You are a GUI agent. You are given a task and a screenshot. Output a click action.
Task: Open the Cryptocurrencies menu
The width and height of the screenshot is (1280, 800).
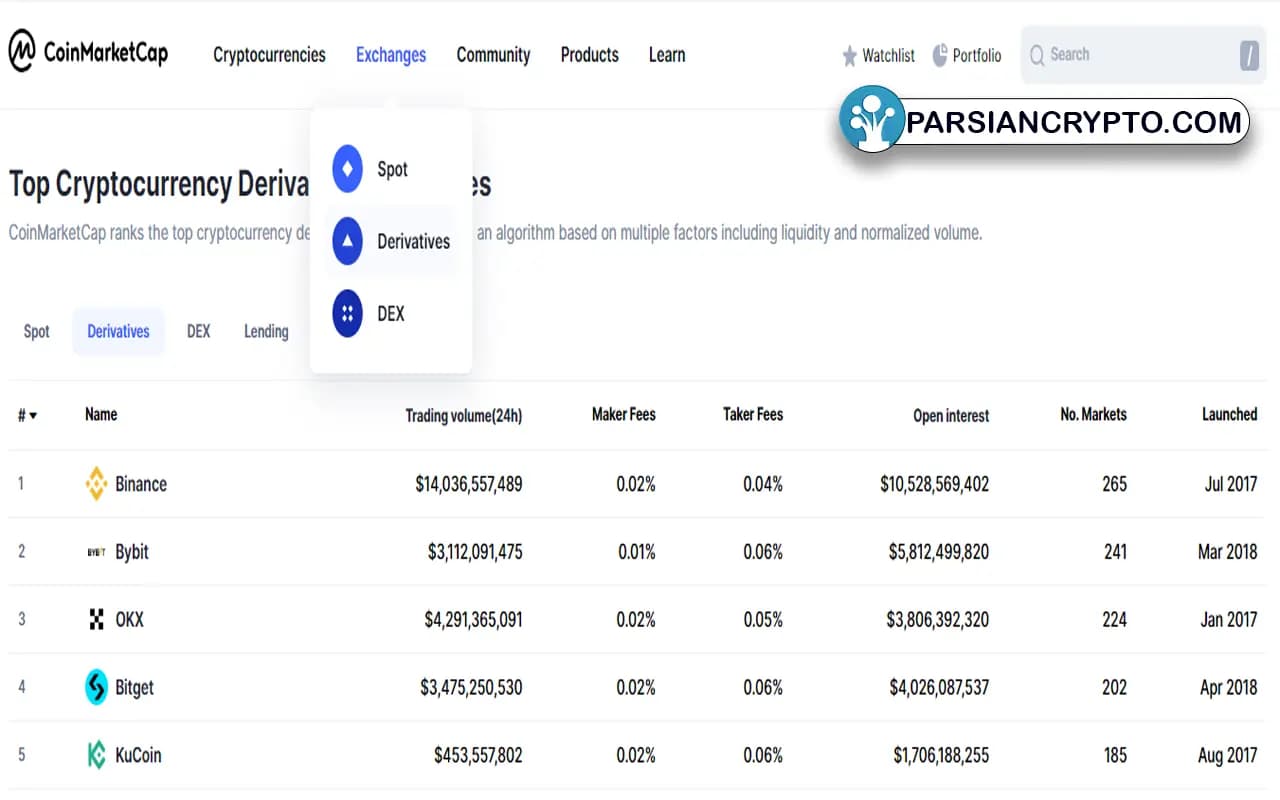point(269,55)
